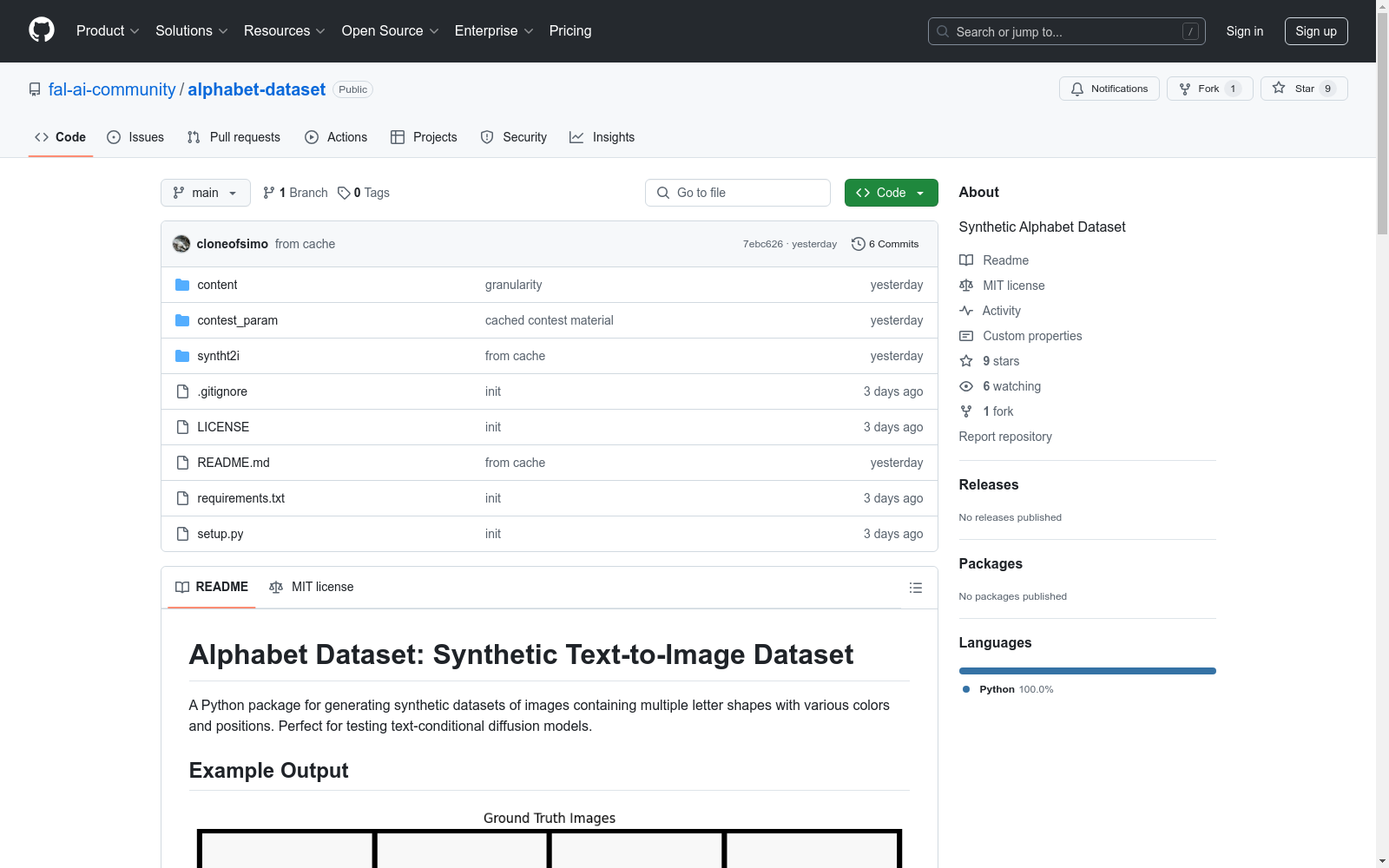
Task: Click the page vertical scrollbar thumb
Action: (1382, 122)
